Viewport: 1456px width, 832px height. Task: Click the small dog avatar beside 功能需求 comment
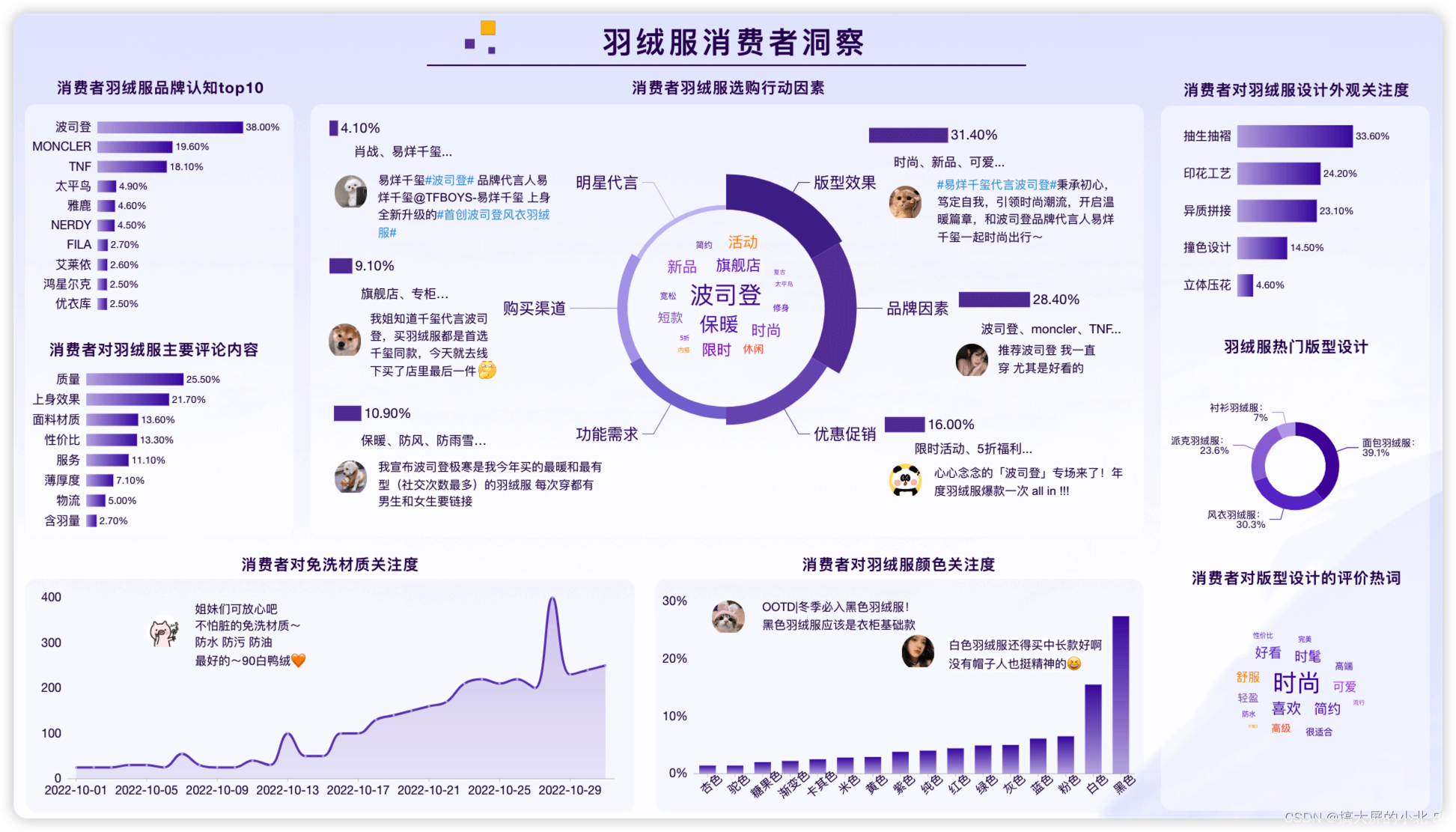click(x=350, y=477)
